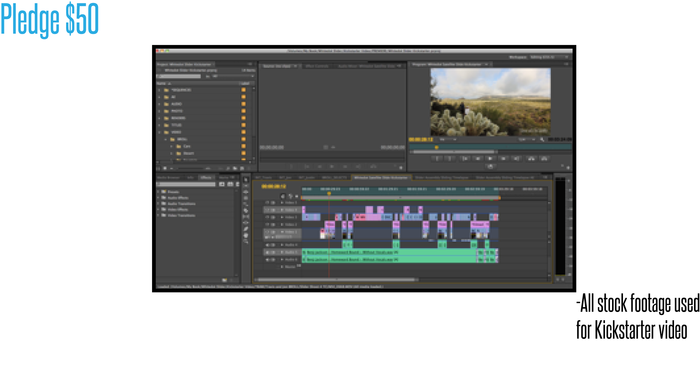The image size is (700, 369).
Task: Open the Workspace dropdown menu
Action: pos(549,57)
